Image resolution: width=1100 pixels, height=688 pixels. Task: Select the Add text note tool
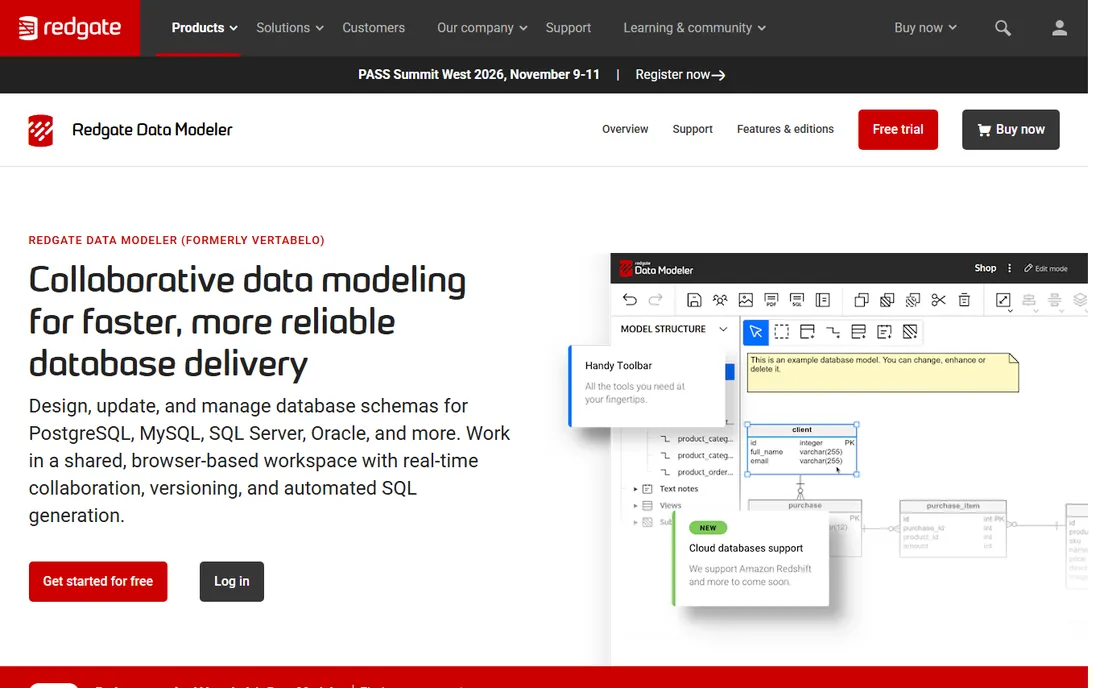pyautogui.click(x=885, y=332)
